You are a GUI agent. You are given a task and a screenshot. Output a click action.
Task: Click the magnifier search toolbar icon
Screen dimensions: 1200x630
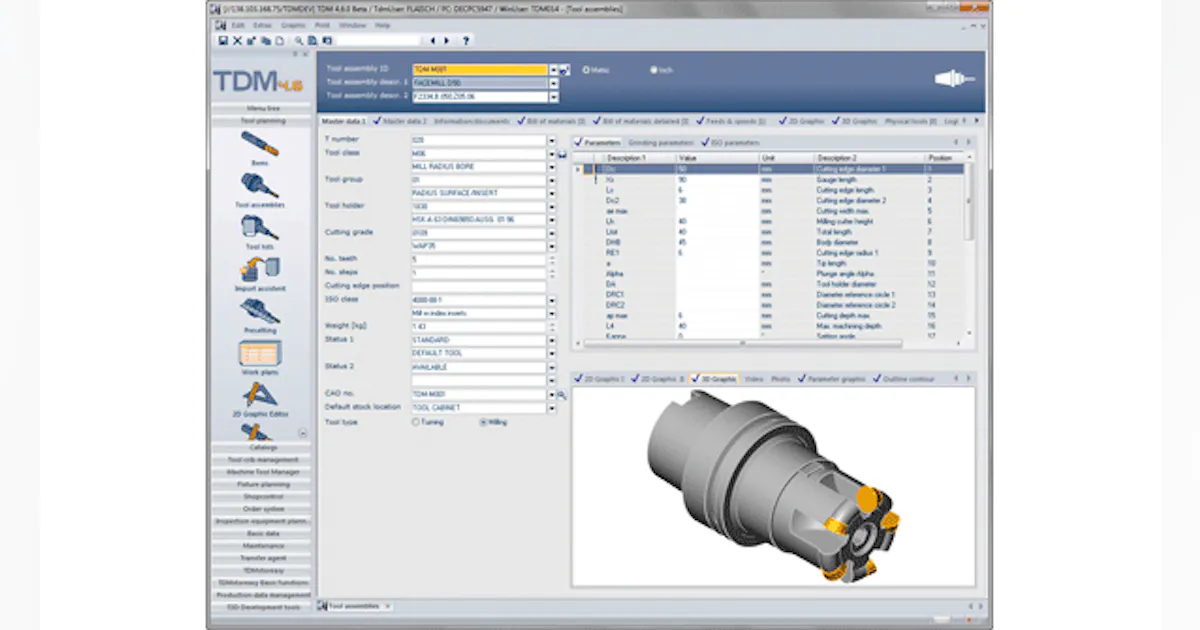298,41
